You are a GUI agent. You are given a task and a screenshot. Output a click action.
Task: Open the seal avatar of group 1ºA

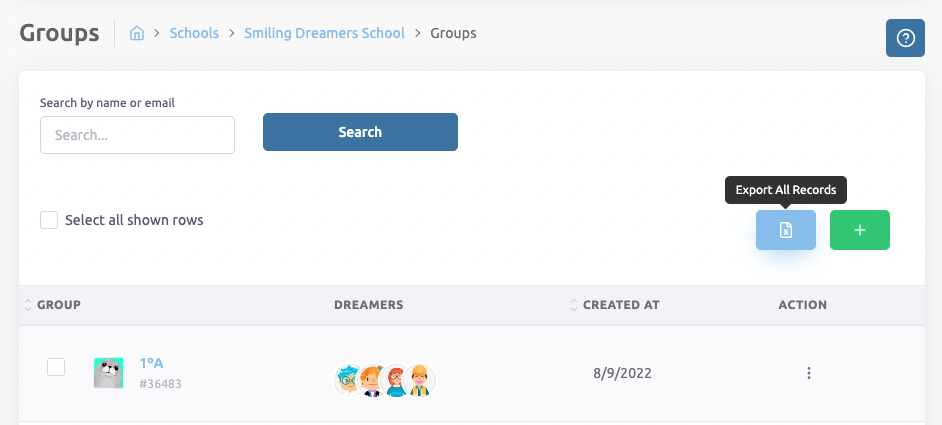coord(109,373)
